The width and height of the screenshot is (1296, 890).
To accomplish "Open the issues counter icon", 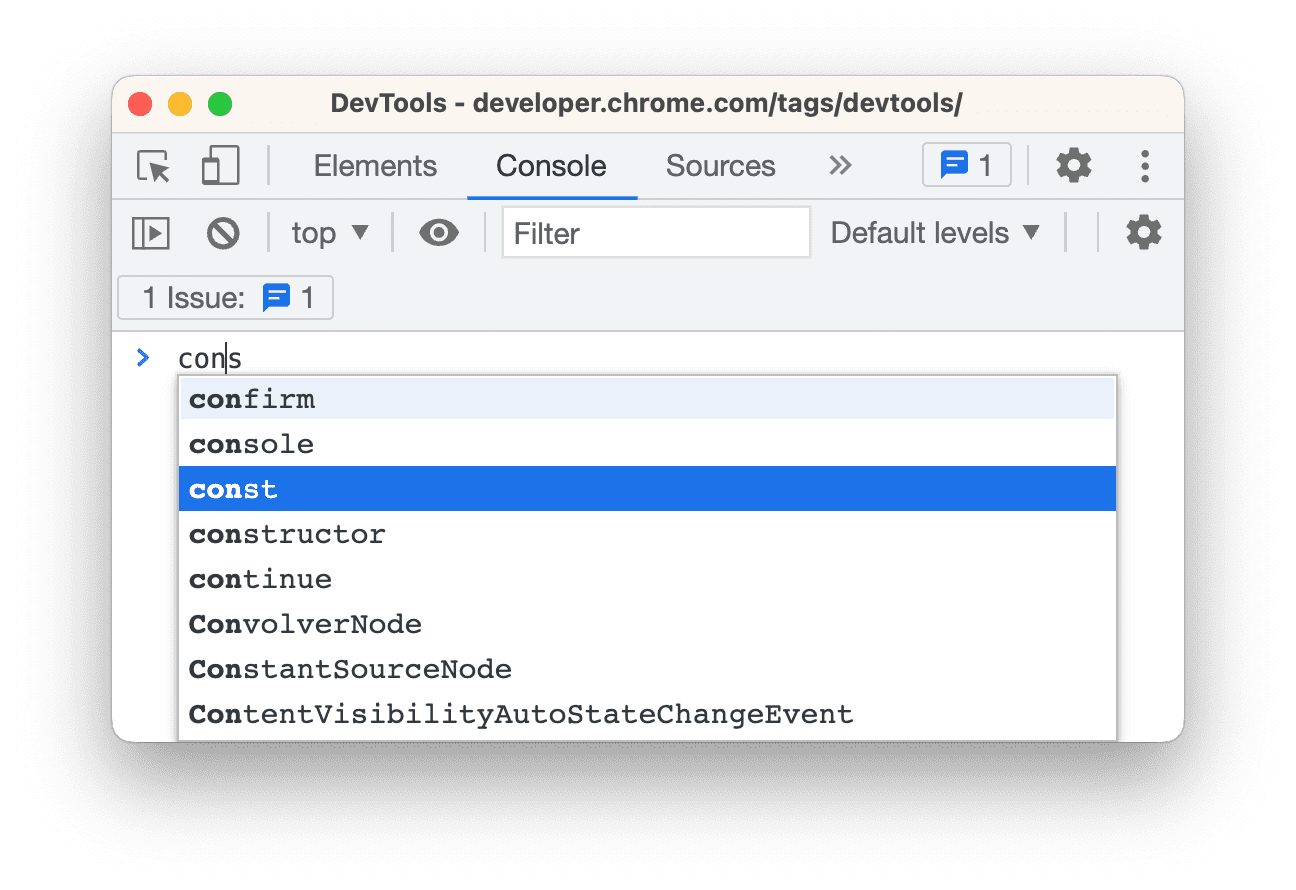I will point(966,165).
